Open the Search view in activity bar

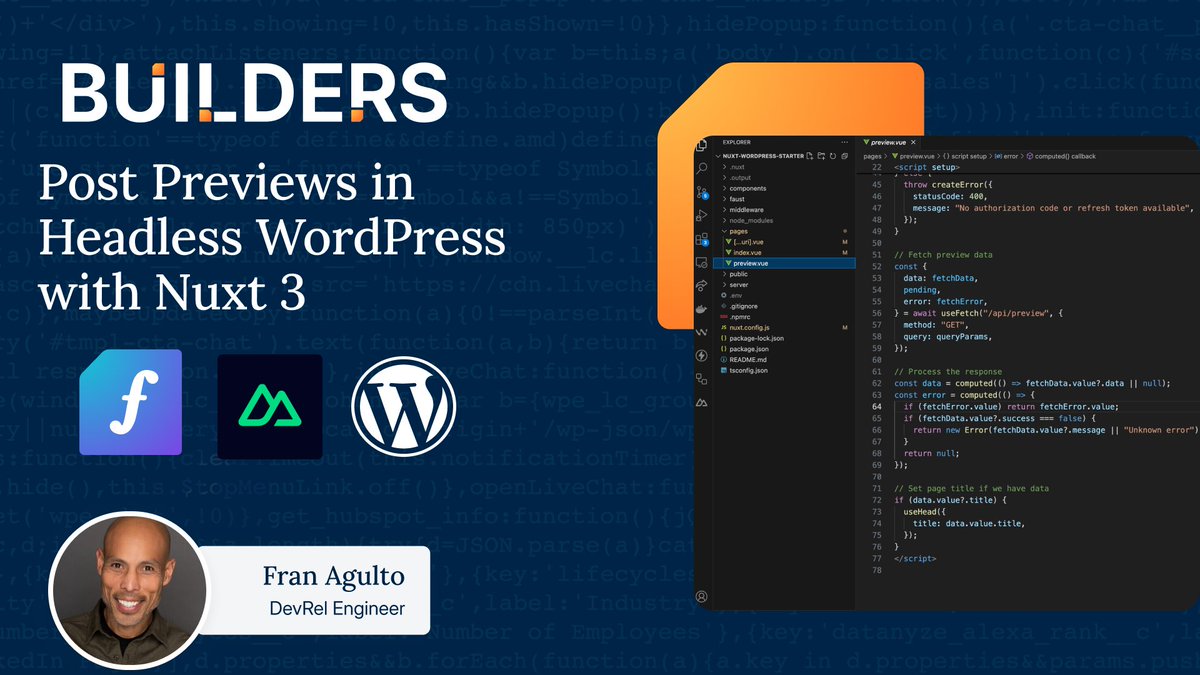coord(701,168)
